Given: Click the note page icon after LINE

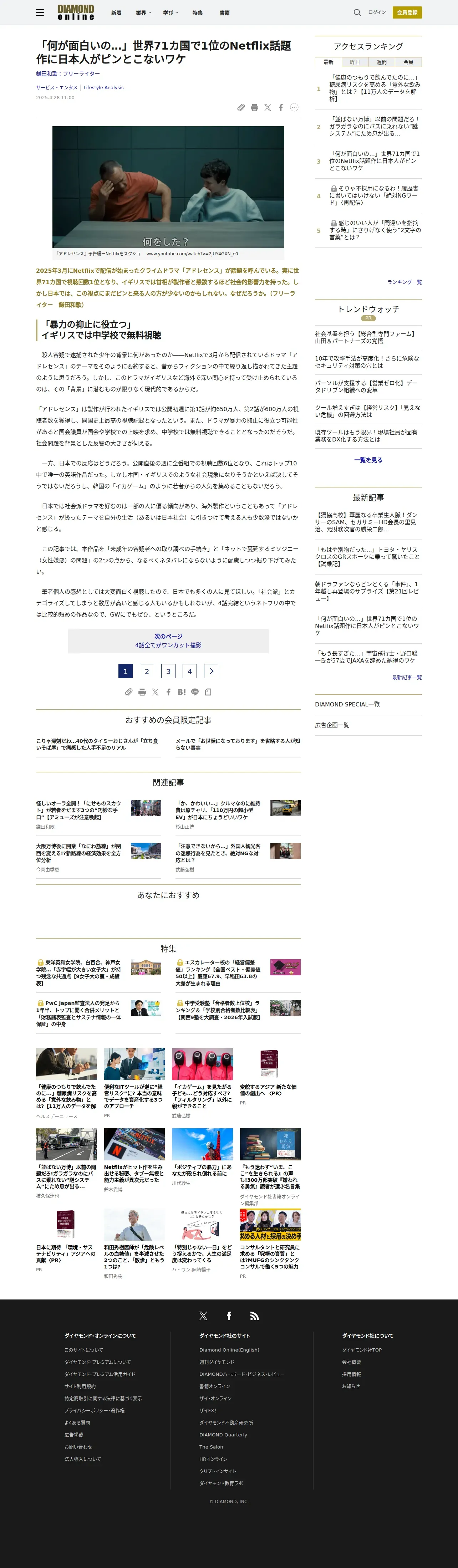Looking at the screenshot, I should click(x=208, y=692).
